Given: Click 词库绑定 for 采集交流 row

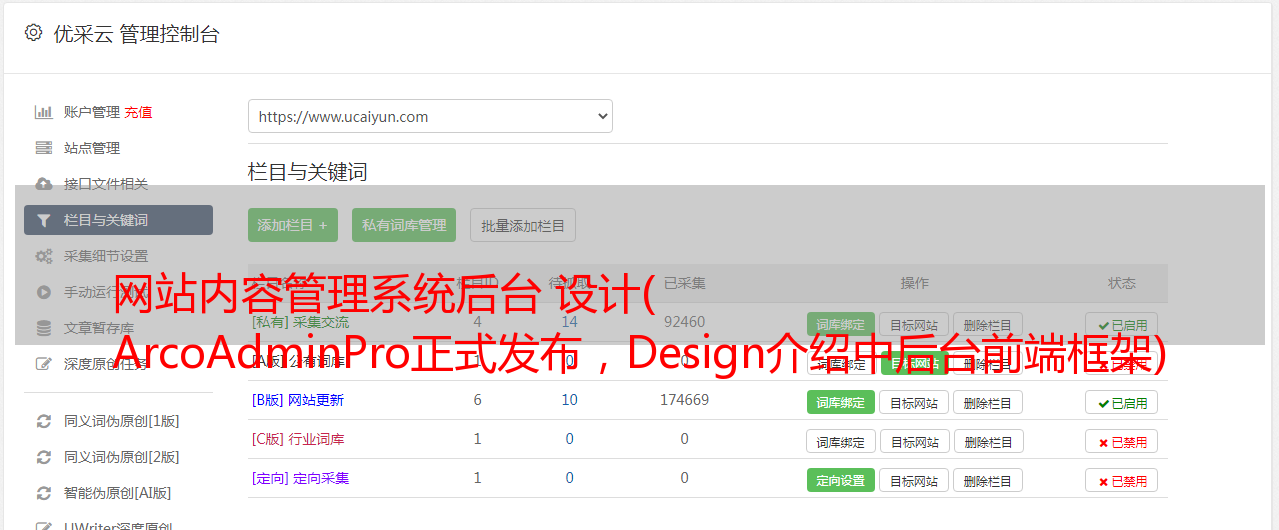Looking at the screenshot, I should pyautogui.click(x=840, y=324).
